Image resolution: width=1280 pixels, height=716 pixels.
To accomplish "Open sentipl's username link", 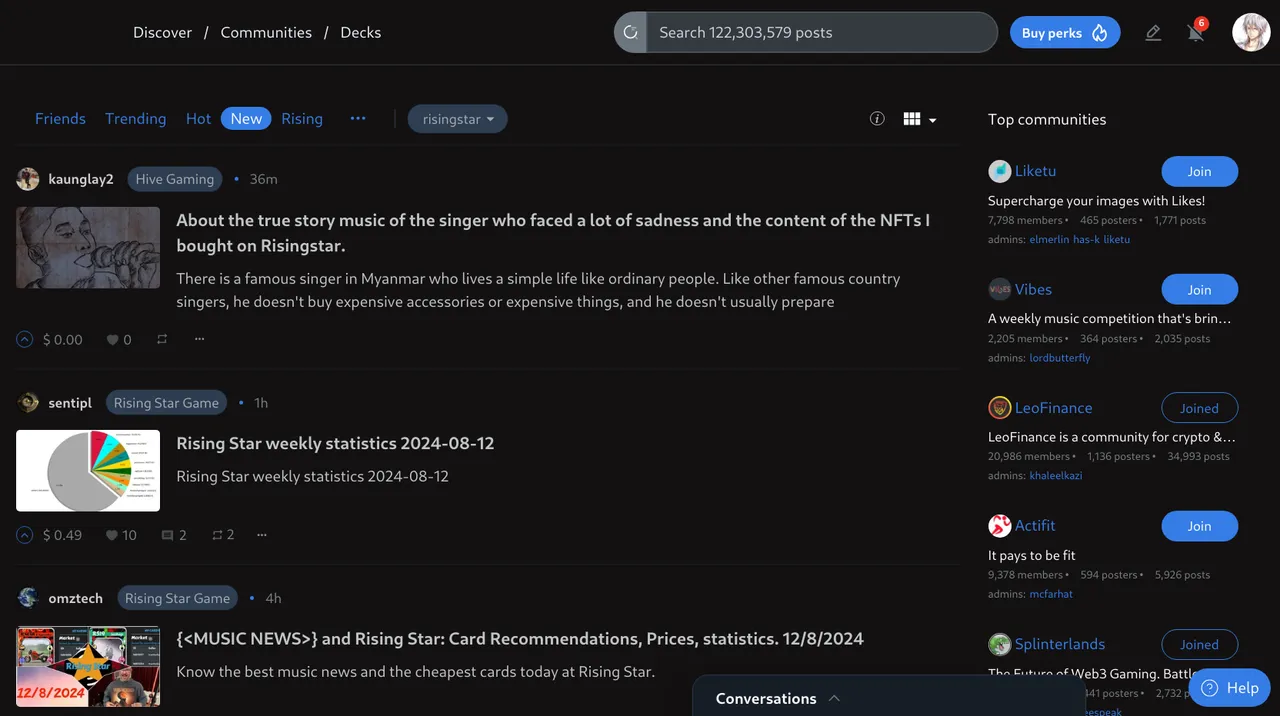I will (x=70, y=402).
